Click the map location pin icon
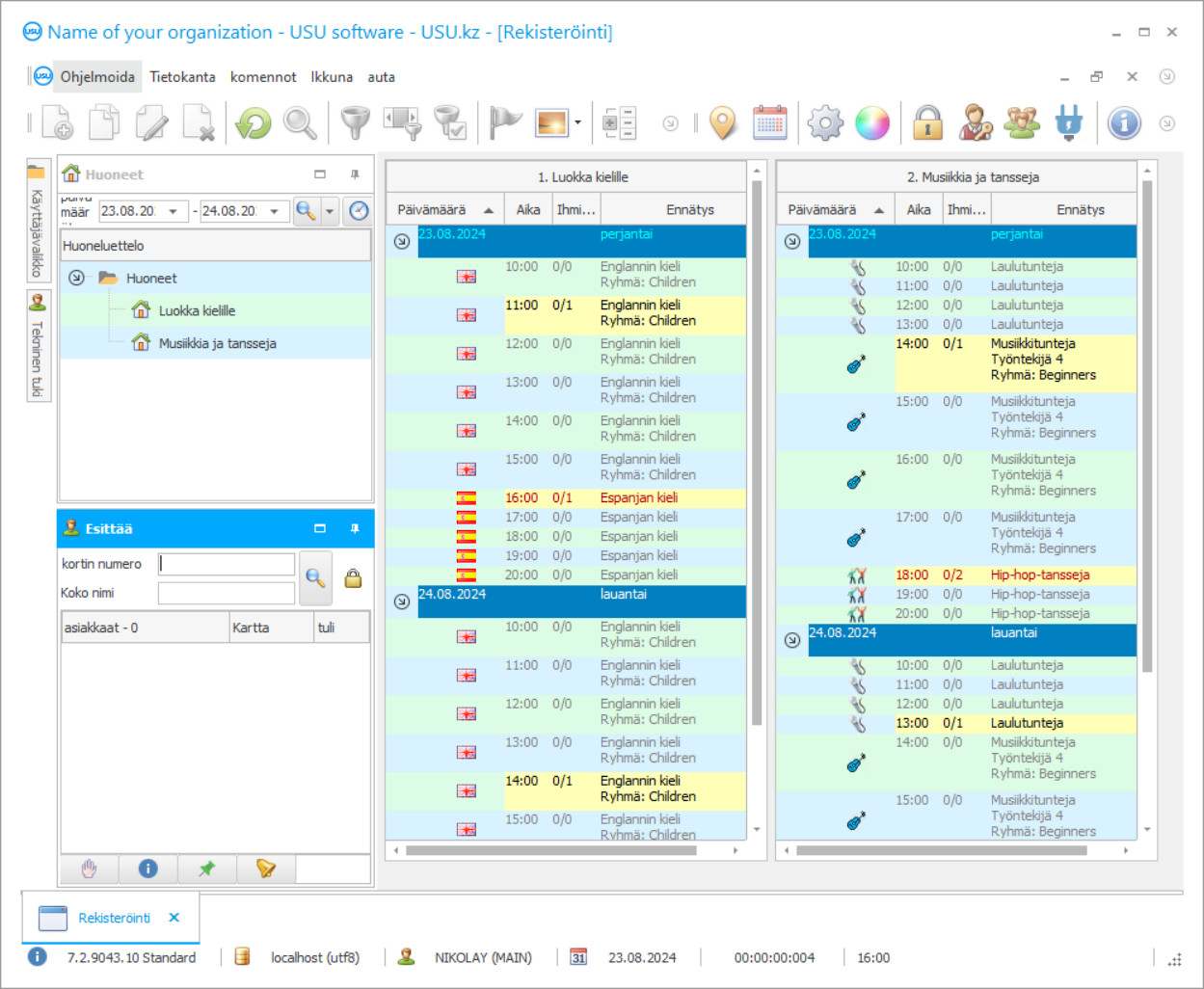 tap(723, 123)
